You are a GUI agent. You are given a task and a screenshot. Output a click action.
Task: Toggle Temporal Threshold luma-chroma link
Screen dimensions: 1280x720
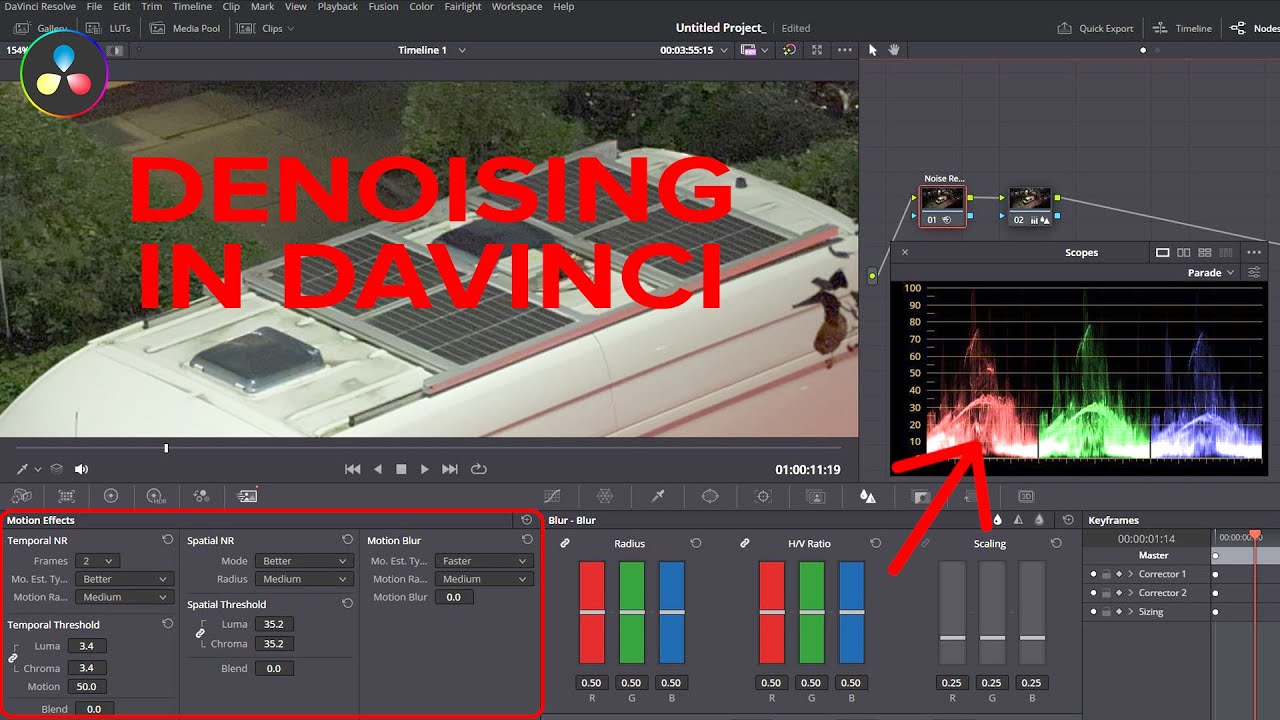pos(12,658)
